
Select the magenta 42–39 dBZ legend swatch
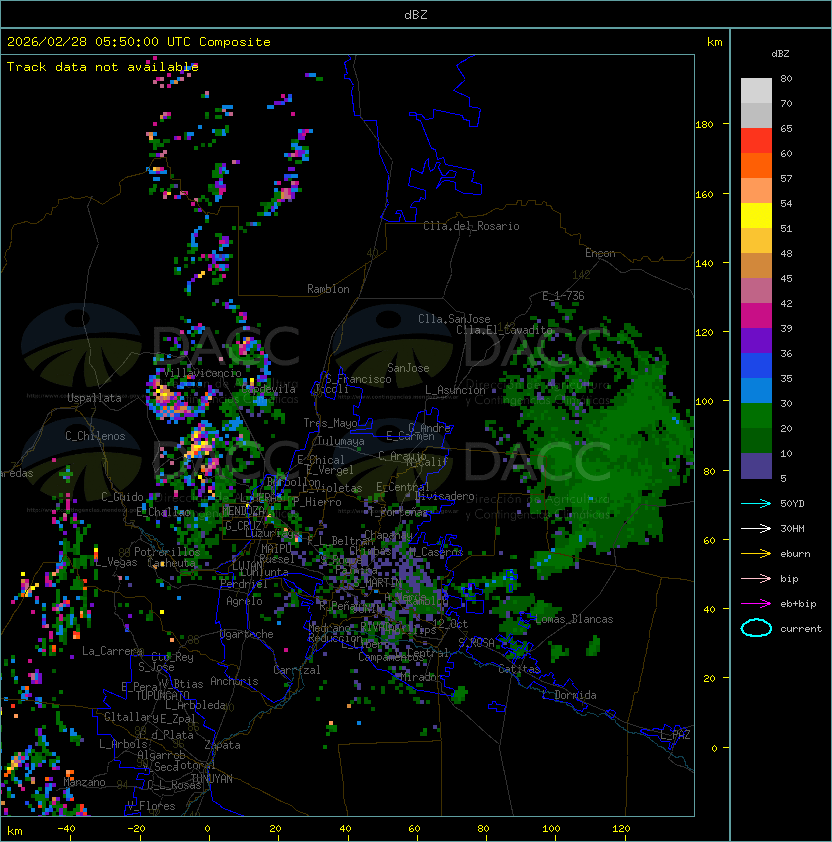[756, 316]
